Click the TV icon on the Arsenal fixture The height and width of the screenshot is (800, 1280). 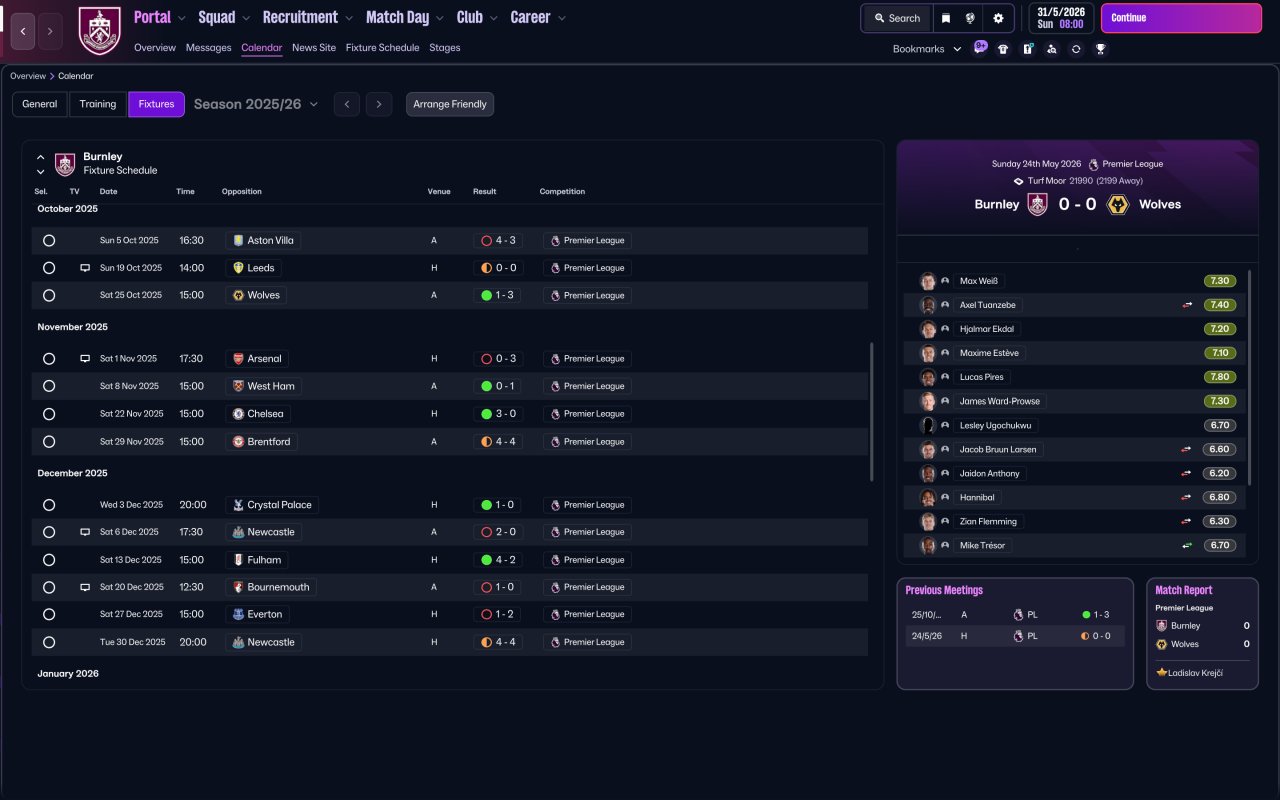pyautogui.click(x=85, y=359)
